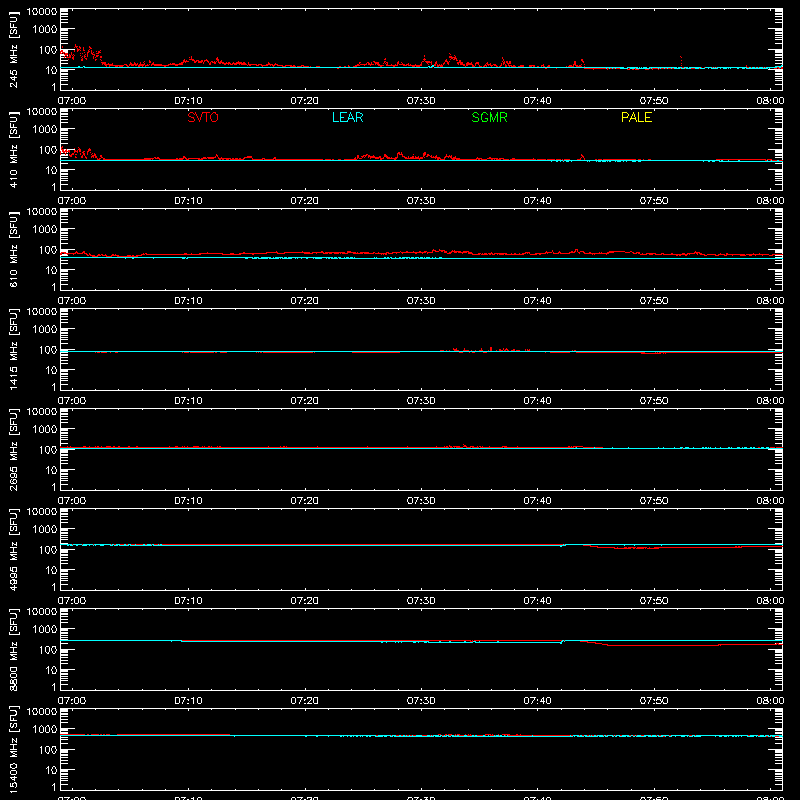Select the 8800 MHz [SFU] axis title
The image size is (800, 800).
[13, 650]
